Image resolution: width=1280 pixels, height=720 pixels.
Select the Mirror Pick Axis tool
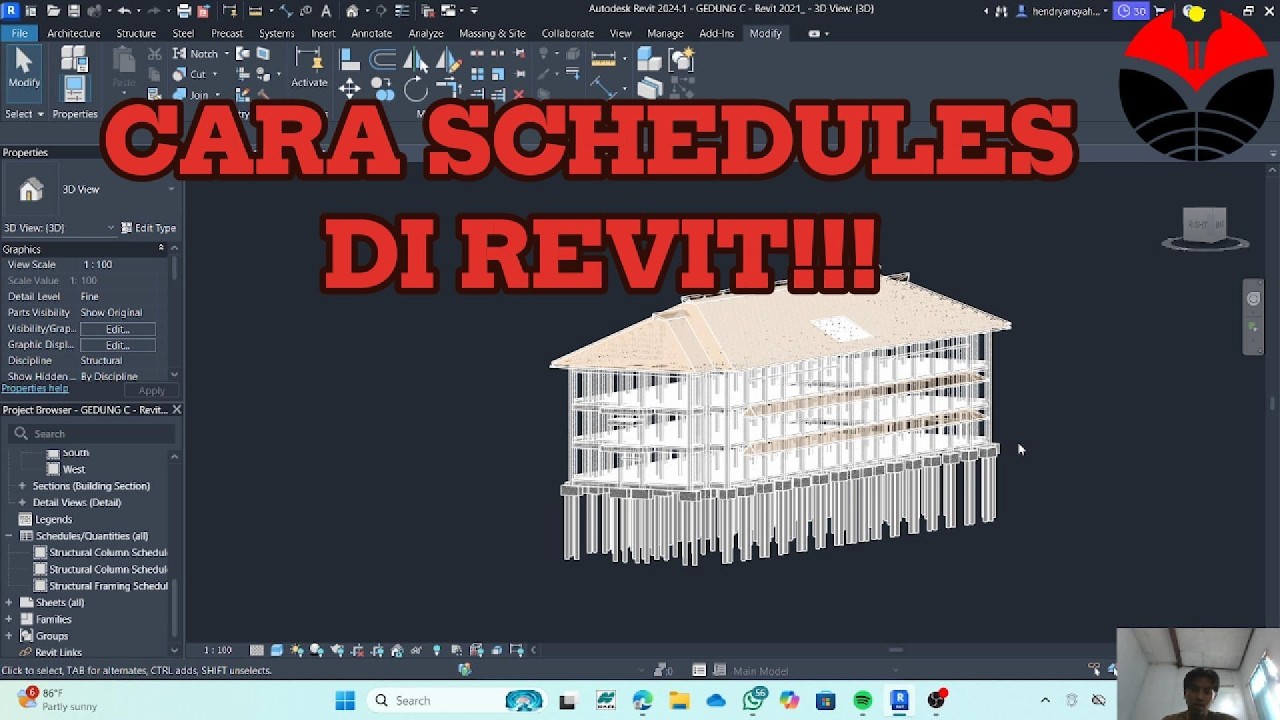pyautogui.click(x=415, y=61)
